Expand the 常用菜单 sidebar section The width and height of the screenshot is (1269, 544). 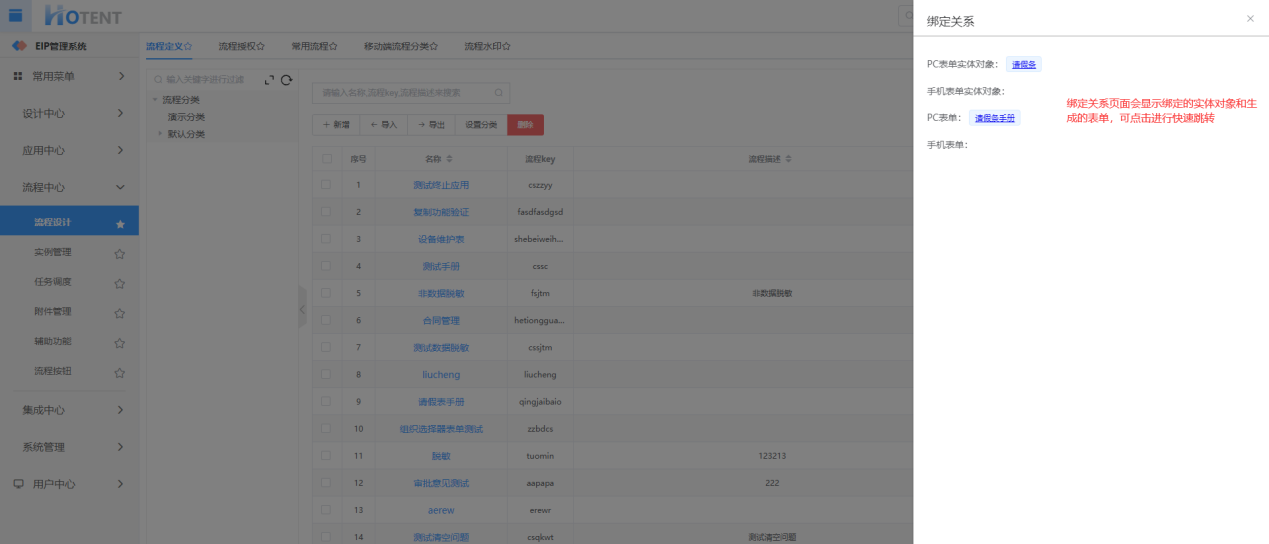[x=120, y=76]
